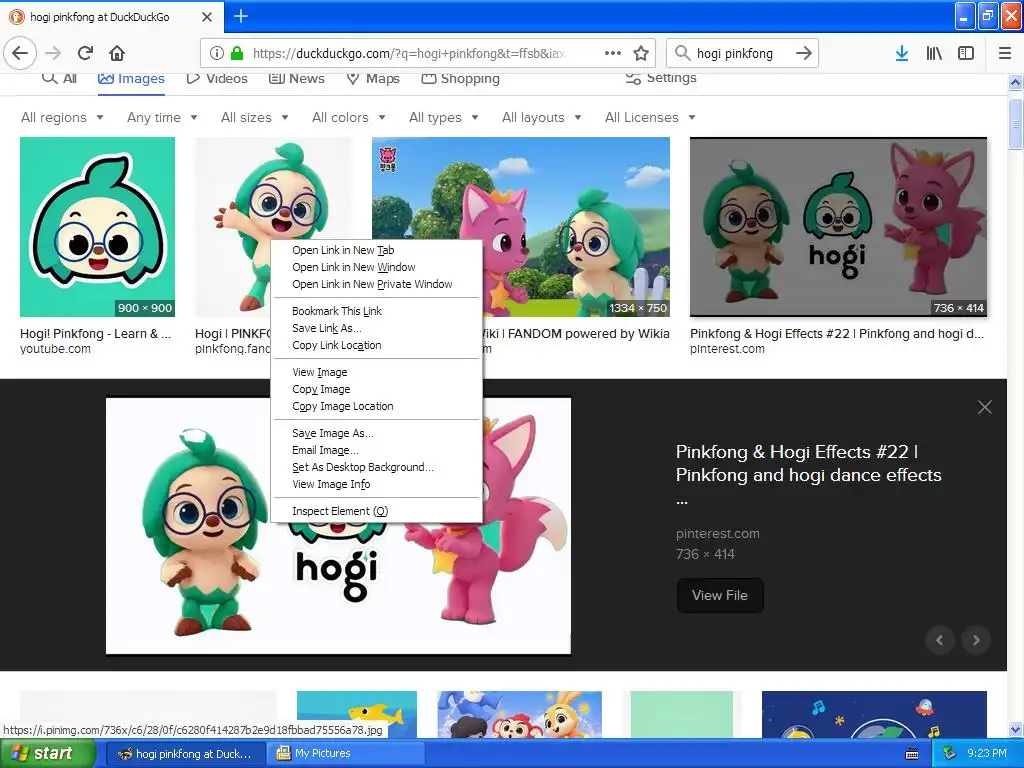Switch to the Images tab
The height and width of the screenshot is (768, 1024).
tap(131, 78)
